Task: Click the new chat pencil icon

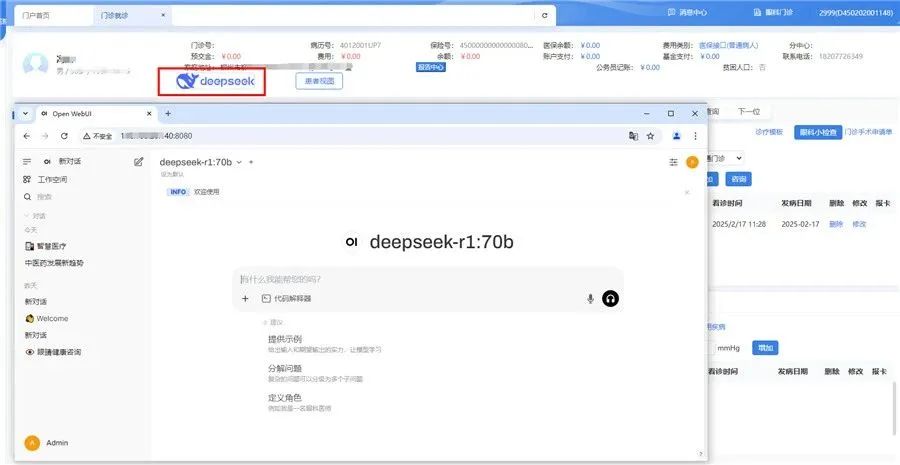Action: pyautogui.click(x=138, y=162)
